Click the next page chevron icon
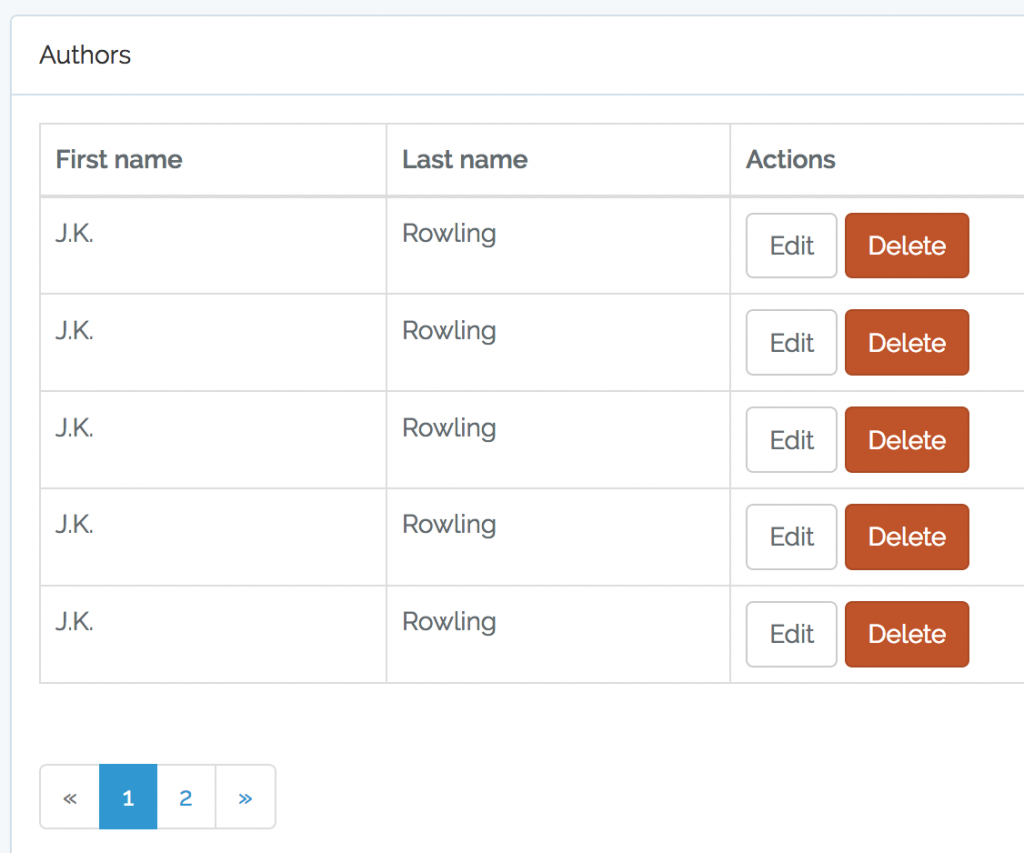The height and width of the screenshot is (853, 1024). point(245,797)
